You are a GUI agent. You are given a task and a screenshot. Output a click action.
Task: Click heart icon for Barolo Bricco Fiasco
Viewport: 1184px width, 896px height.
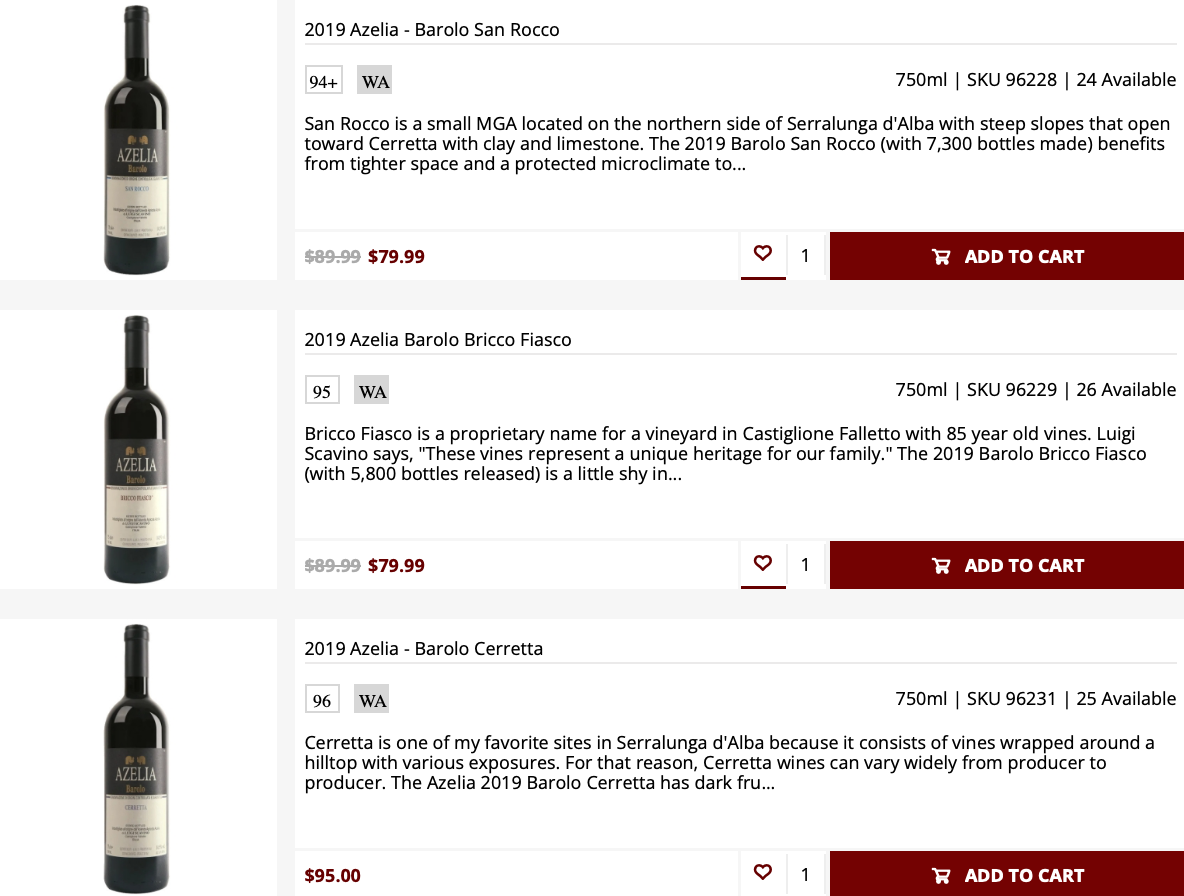click(763, 564)
